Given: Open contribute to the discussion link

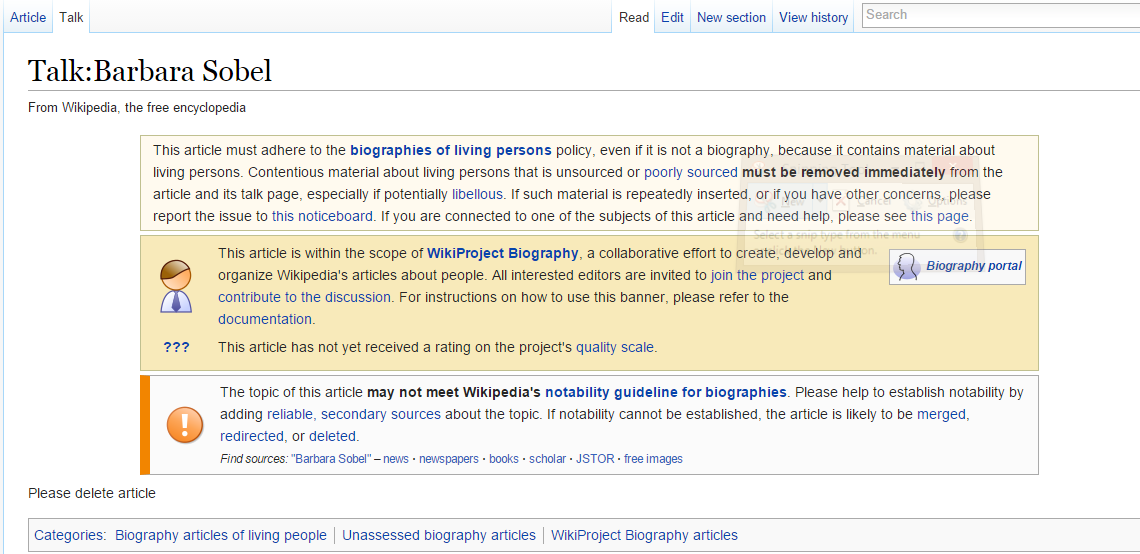Looking at the screenshot, I should pos(305,297).
